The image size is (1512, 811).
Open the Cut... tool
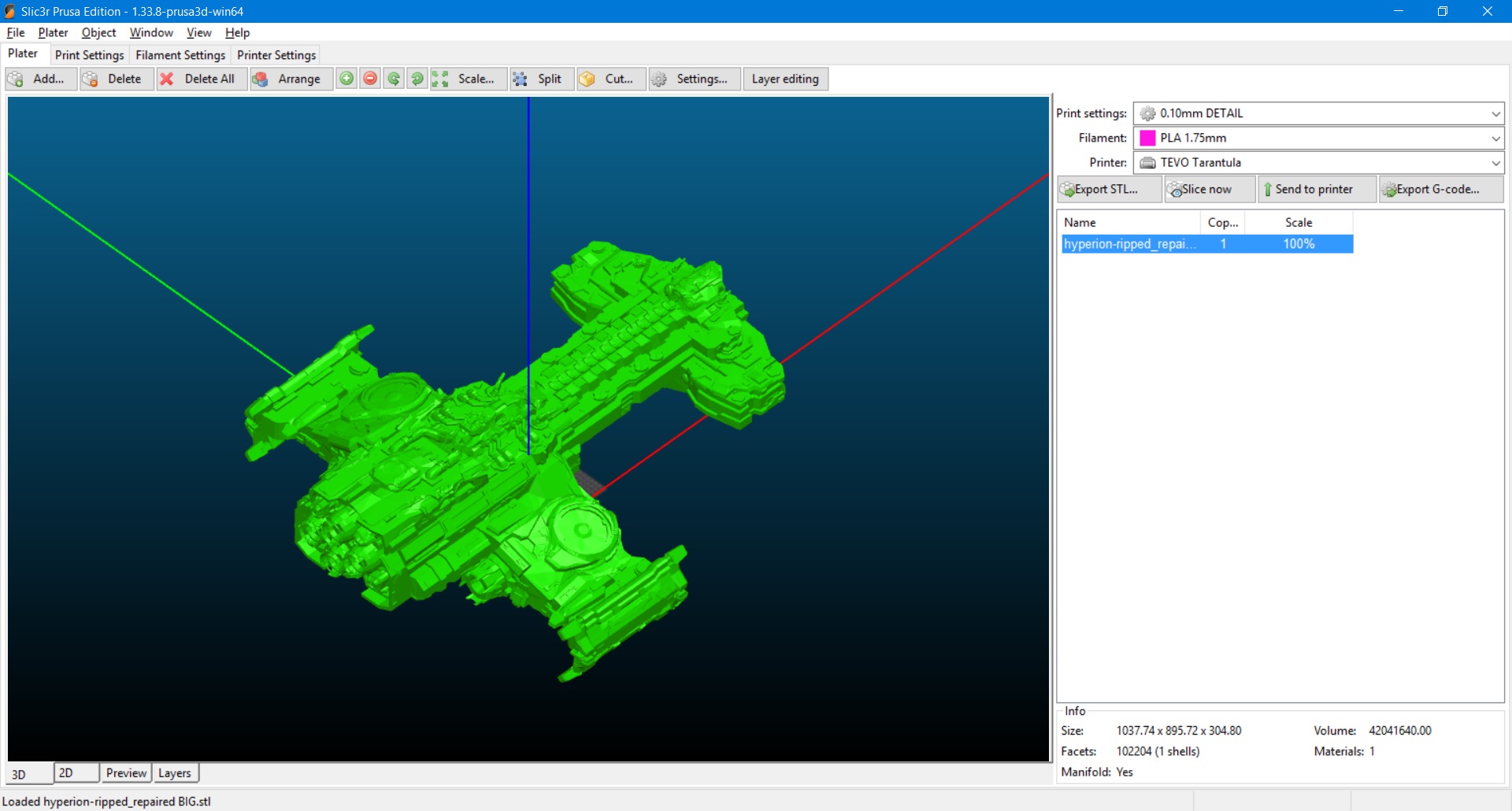[611, 79]
